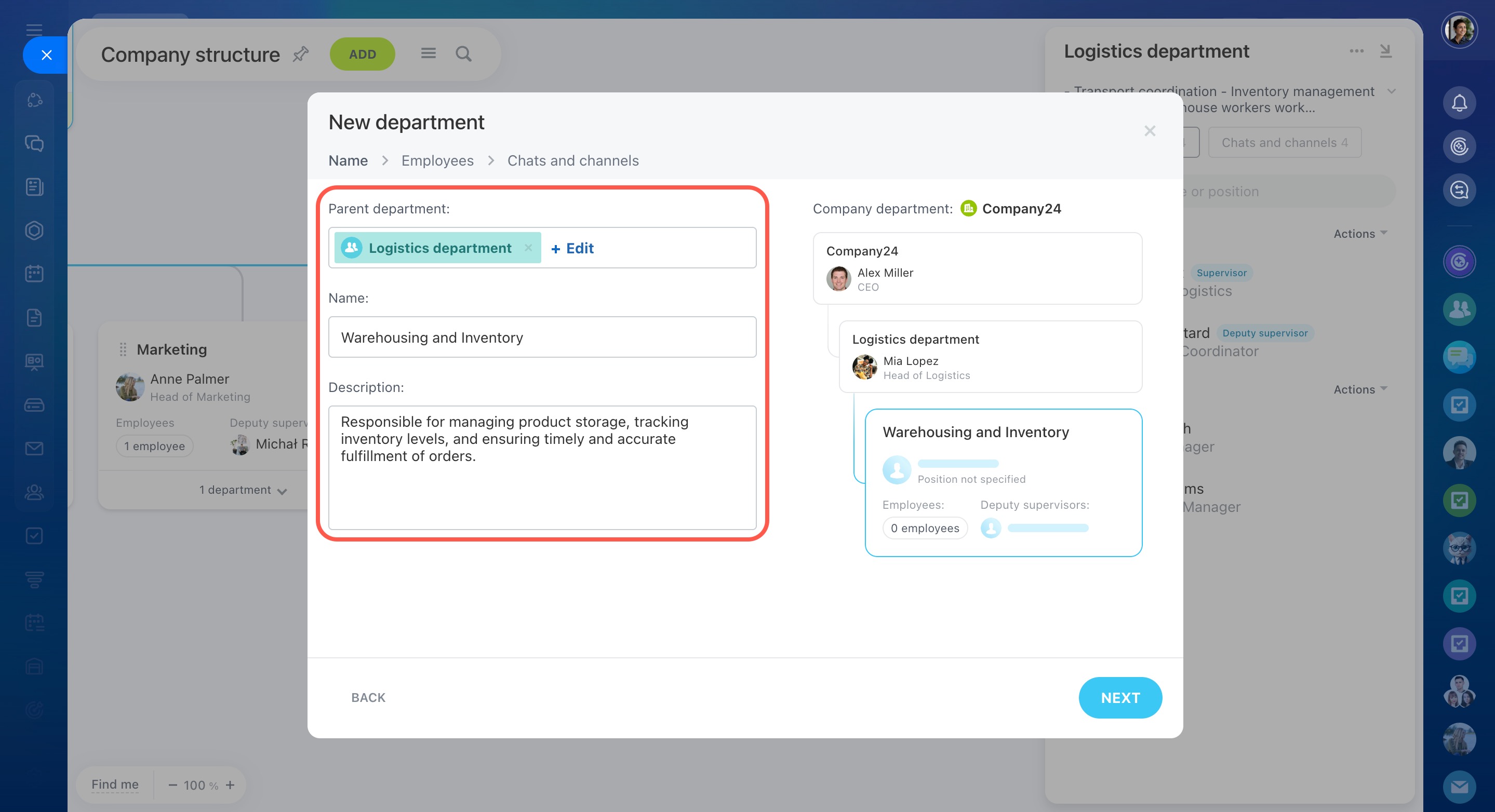The height and width of the screenshot is (812, 1495).
Task: Collapse the Logistics department side panel
Action: coord(1385,51)
